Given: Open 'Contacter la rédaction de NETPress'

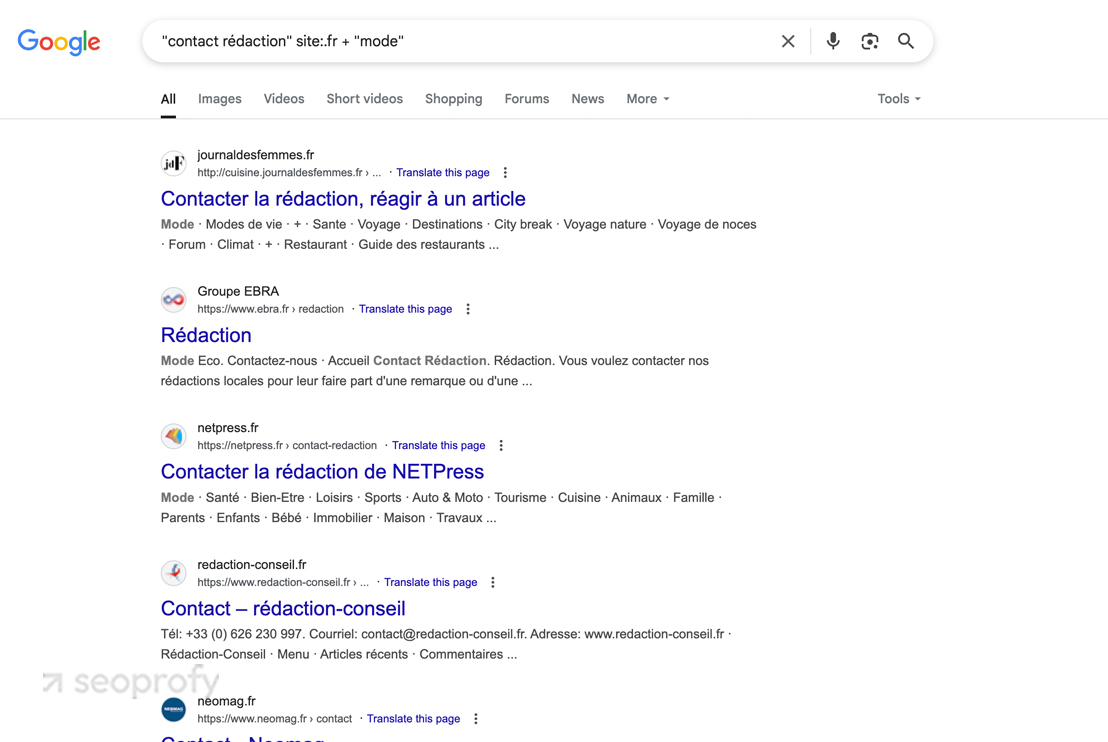Looking at the screenshot, I should click(x=322, y=471).
